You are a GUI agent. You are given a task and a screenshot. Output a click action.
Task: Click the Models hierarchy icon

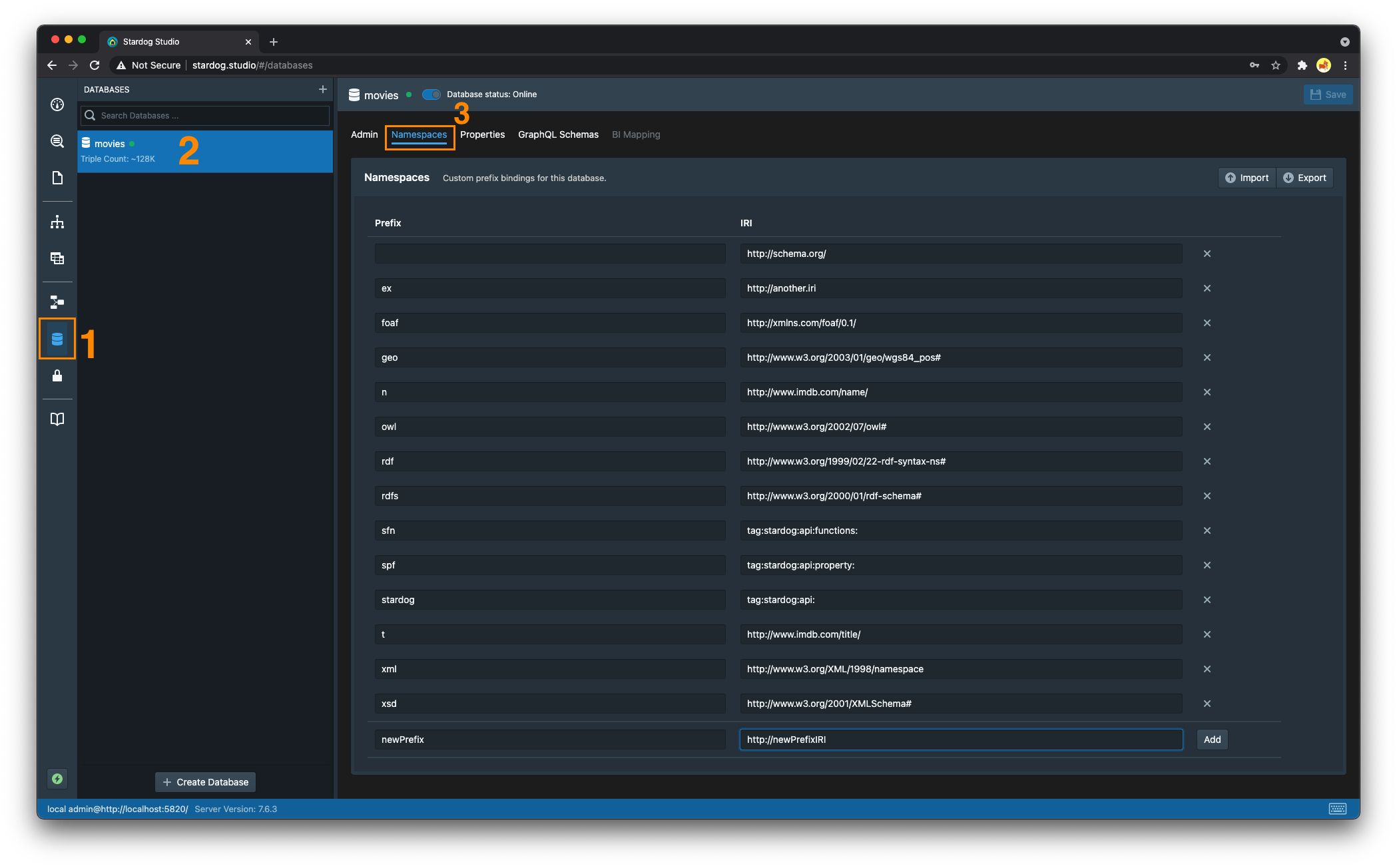(x=57, y=222)
